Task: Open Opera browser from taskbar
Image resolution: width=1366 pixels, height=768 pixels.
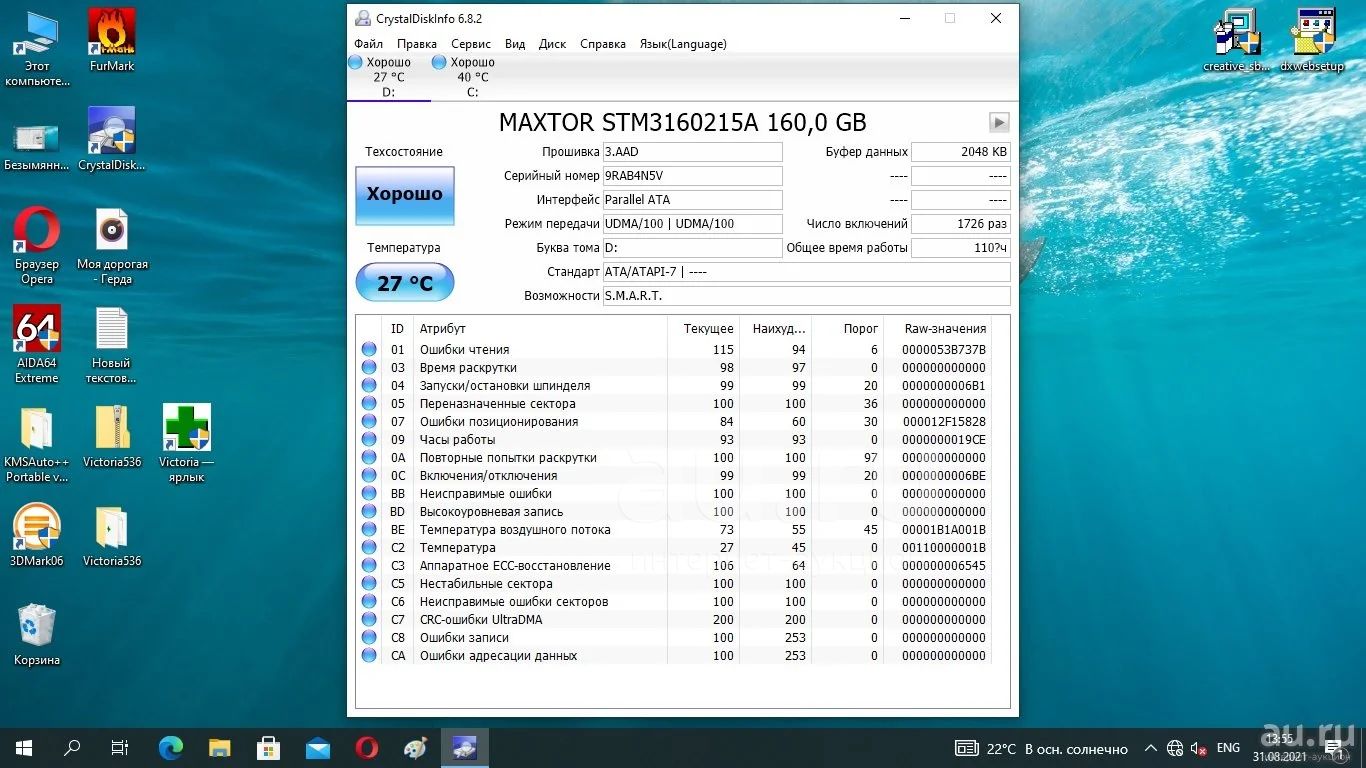Action: click(367, 747)
